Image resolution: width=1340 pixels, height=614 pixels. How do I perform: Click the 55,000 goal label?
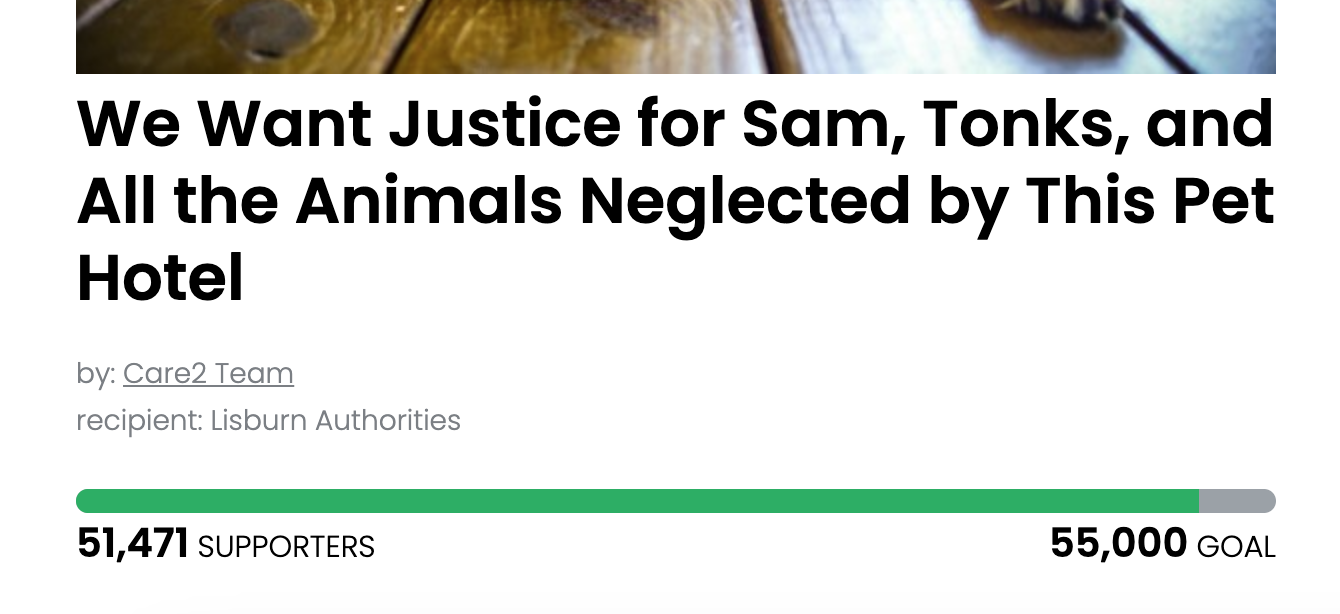[1117, 543]
